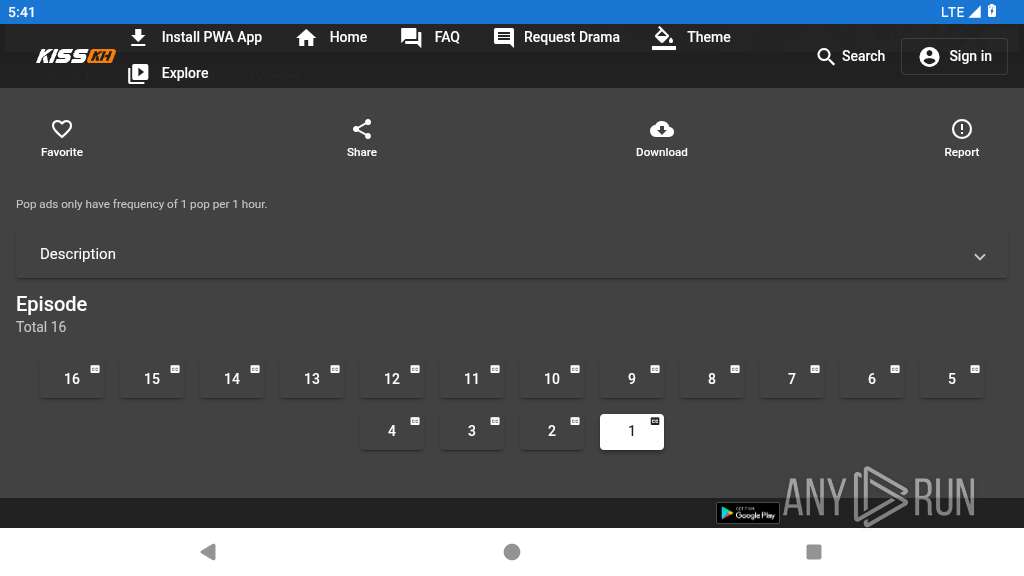The width and height of the screenshot is (1024, 576).
Task: Click the 5:41 clock in status bar
Action: 22,12
